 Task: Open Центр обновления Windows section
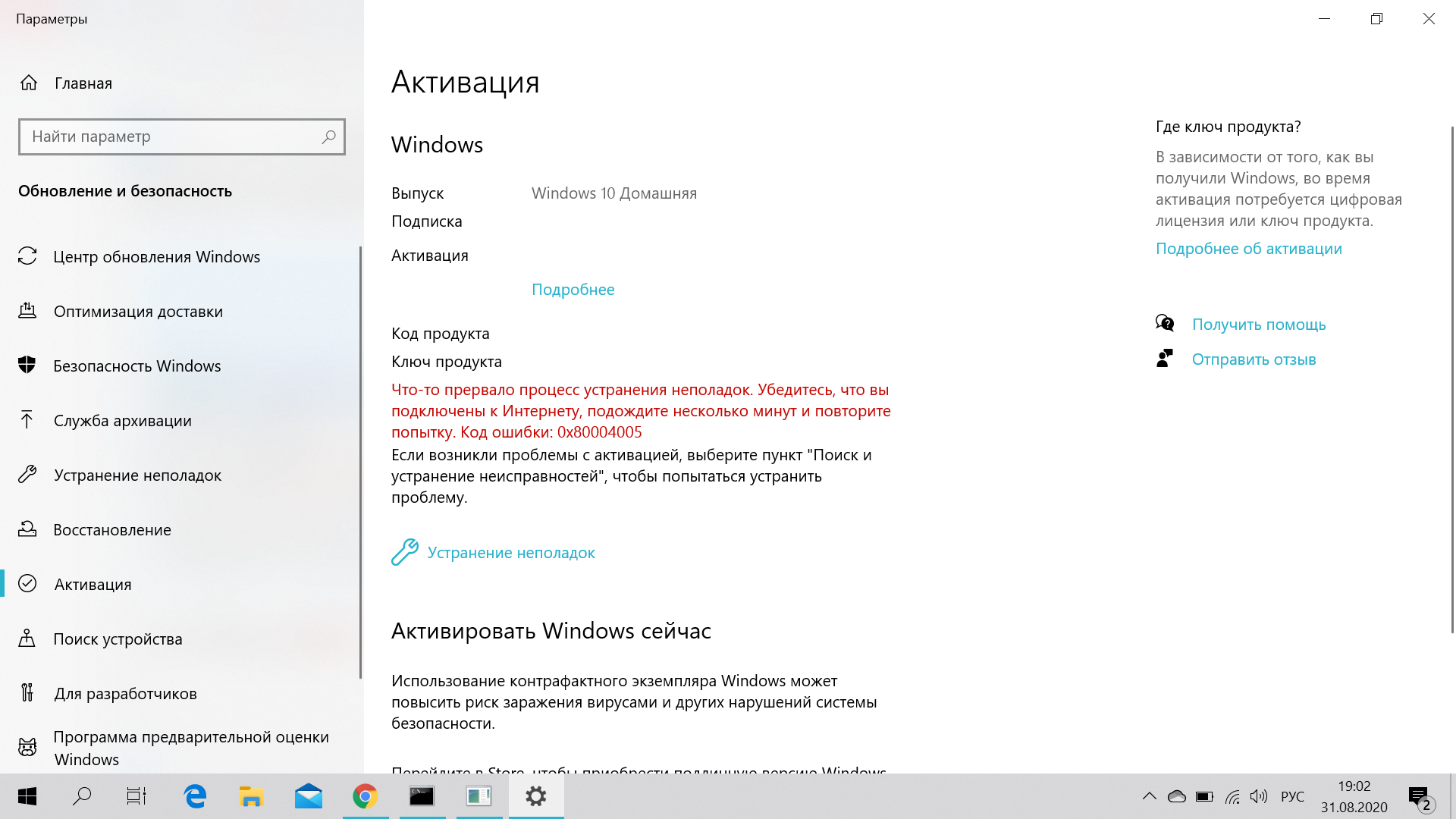(156, 257)
